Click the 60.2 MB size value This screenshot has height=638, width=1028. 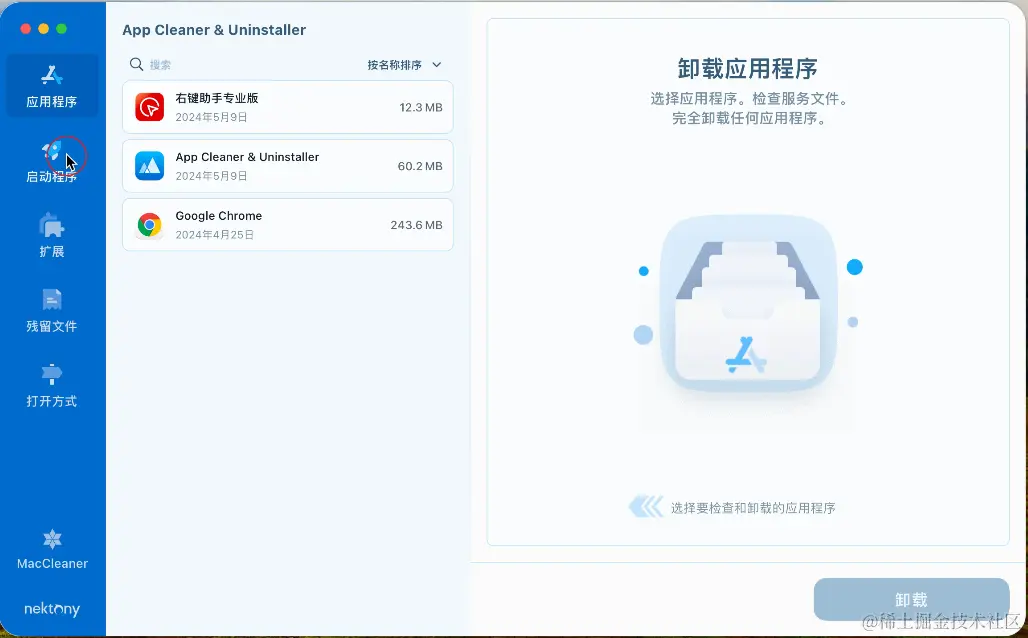coord(420,167)
